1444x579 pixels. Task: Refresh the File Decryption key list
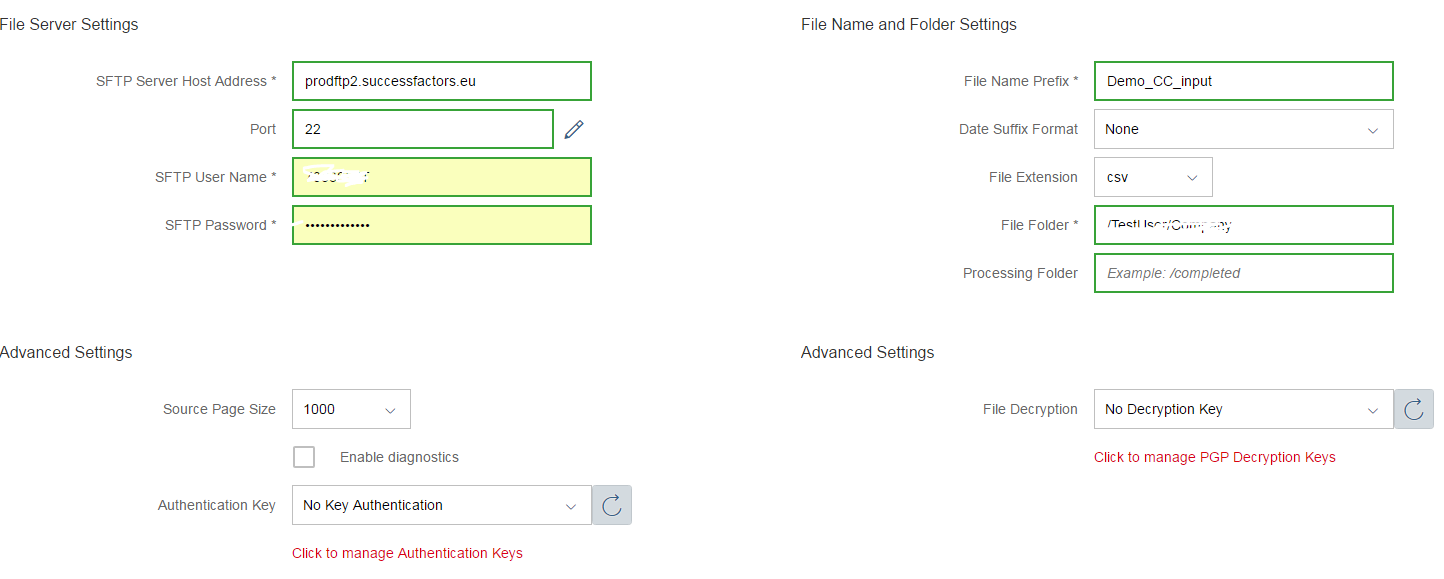(1414, 409)
